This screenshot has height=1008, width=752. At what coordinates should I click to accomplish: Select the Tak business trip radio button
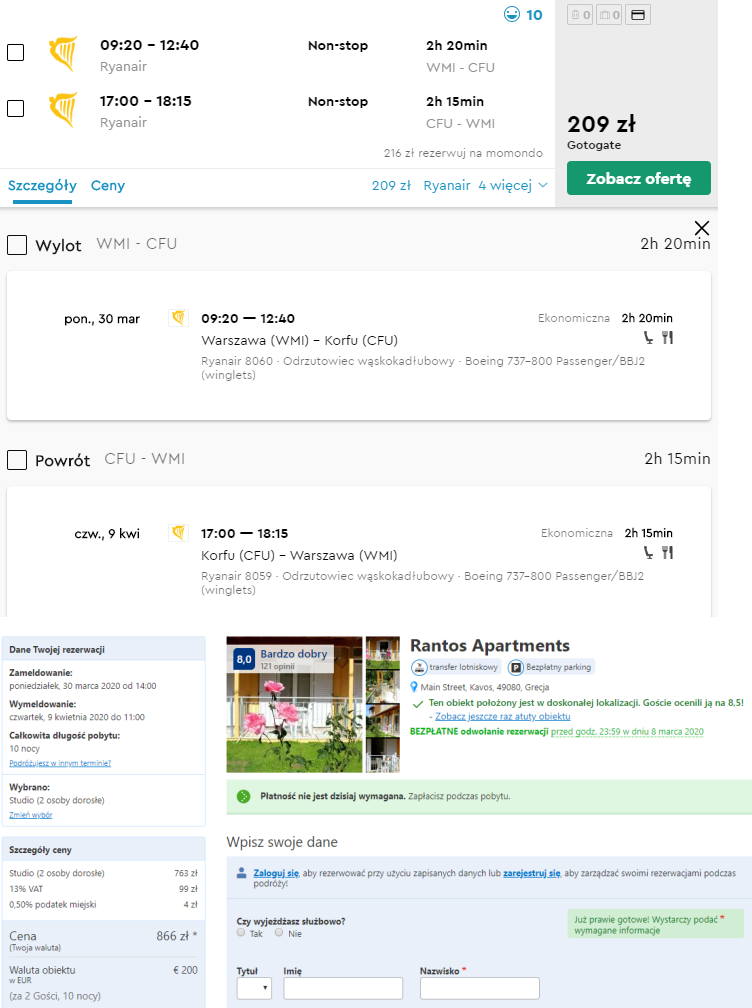click(x=241, y=932)
